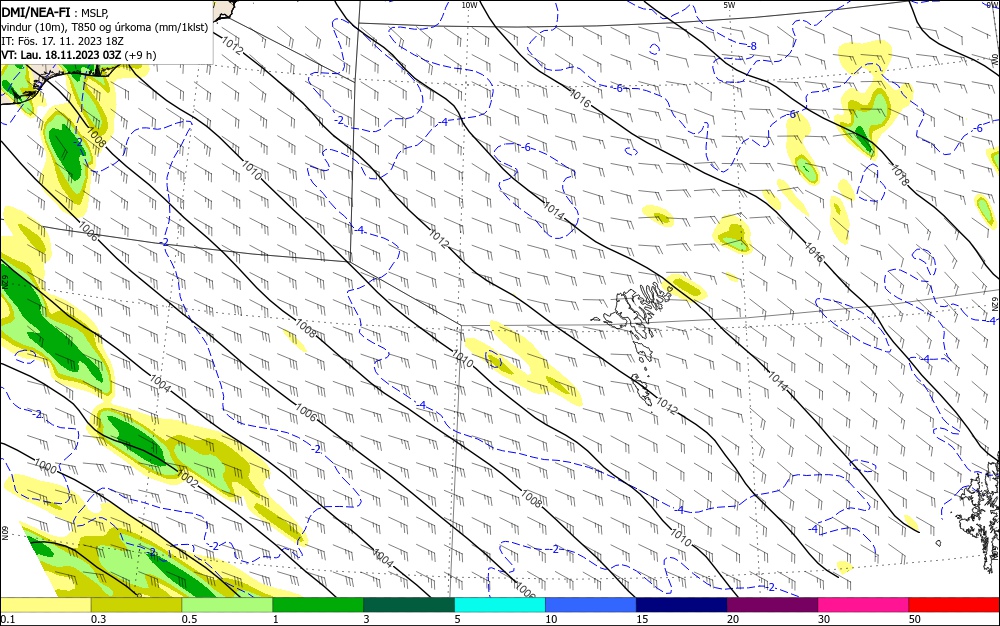Click the 'DMI/NEA-FI' title text
The height and width of the screenshot is (626, 1000).
[x=36, y=11]
